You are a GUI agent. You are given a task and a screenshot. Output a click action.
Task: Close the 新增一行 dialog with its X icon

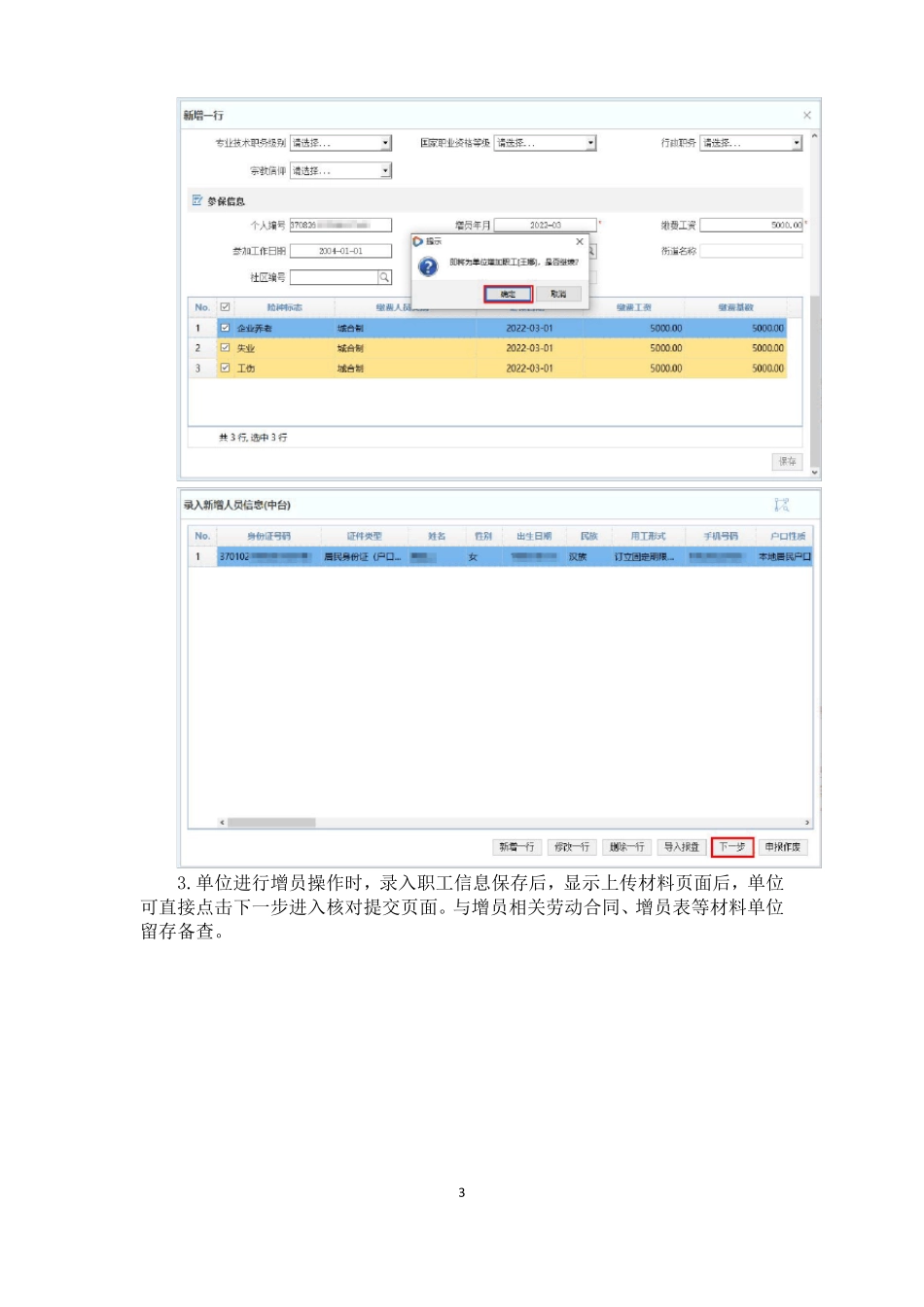pos(806,115)
